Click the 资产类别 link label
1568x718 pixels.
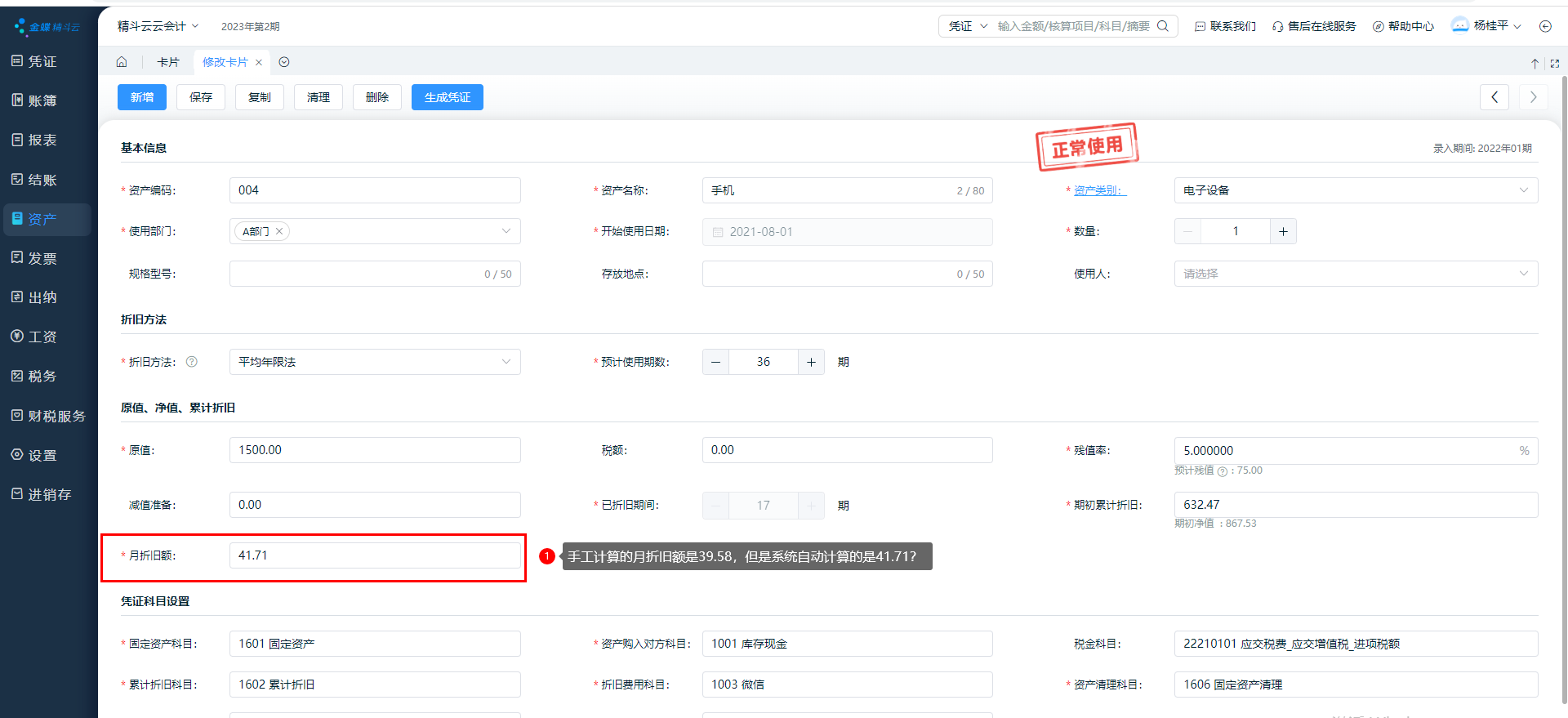tap(1098, 190)
